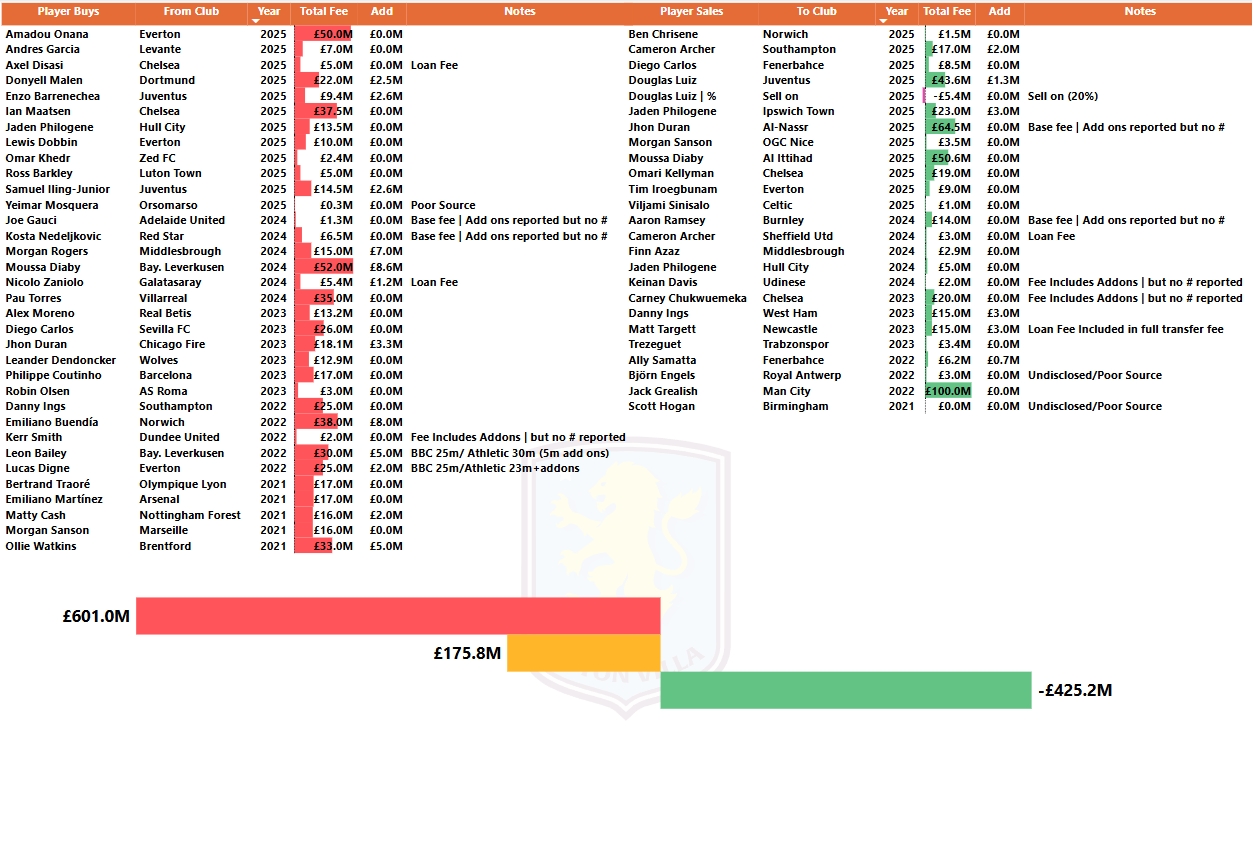Sort by the From Club column header

(191, 12)
